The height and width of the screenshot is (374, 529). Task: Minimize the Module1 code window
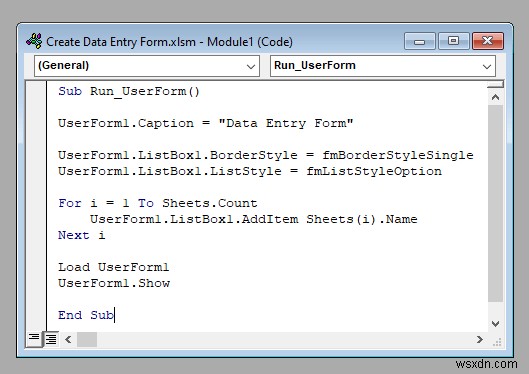coord(419,41)
